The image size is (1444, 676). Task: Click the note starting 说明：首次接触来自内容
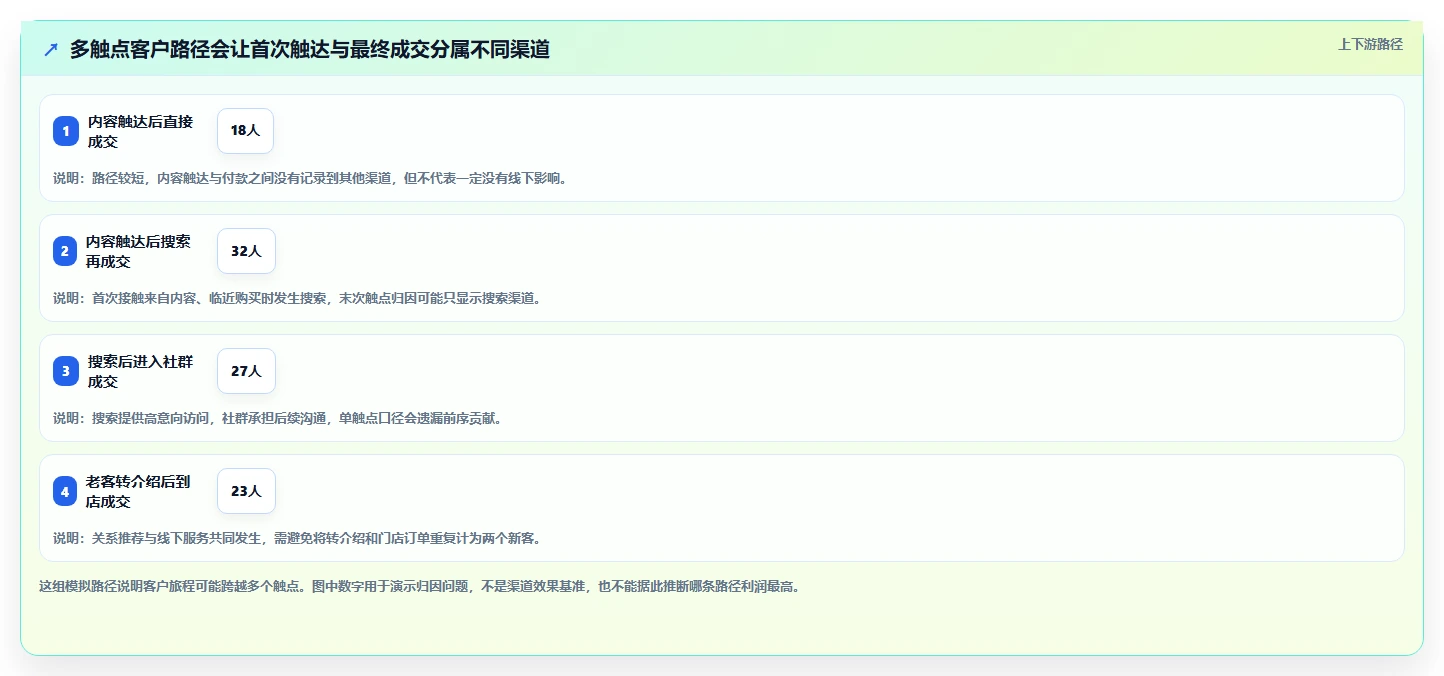(299, 298)
